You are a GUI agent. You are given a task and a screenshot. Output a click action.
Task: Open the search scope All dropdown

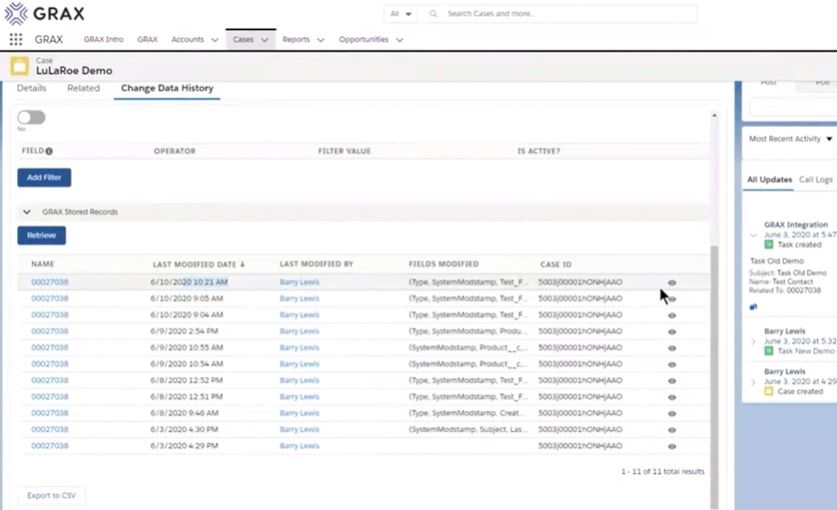click(400, 14)
